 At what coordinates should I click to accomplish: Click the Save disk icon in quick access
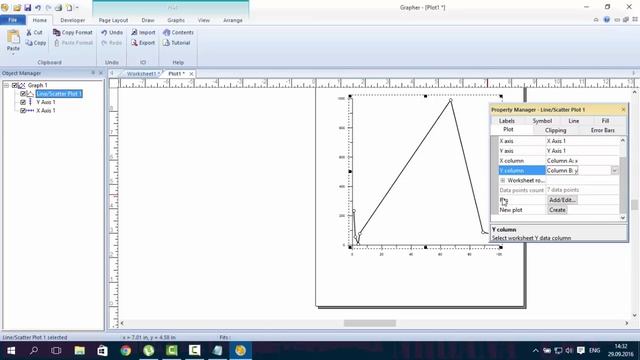coord(27,7)
